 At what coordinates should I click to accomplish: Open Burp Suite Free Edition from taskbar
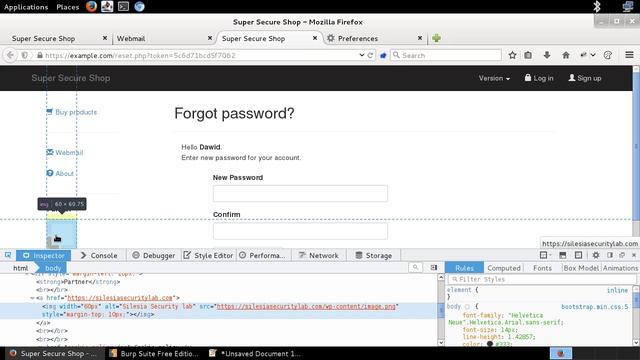click(153, 353)
